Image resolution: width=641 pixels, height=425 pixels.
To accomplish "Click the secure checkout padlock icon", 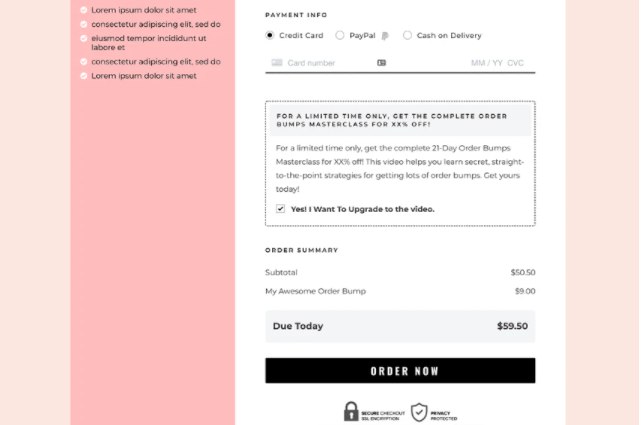I will (x=351, y=411).
